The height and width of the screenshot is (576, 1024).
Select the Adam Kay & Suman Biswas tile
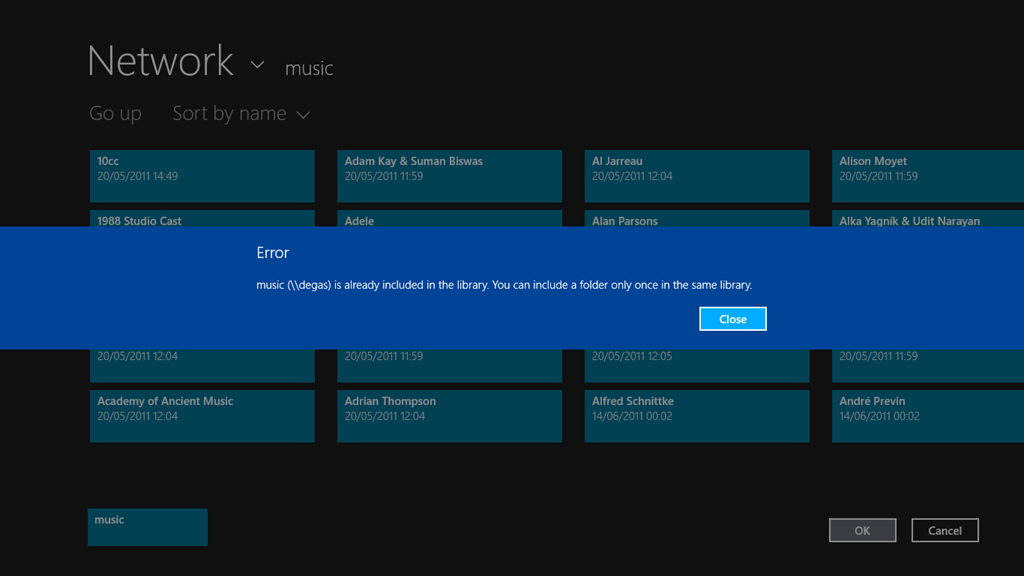449,176
